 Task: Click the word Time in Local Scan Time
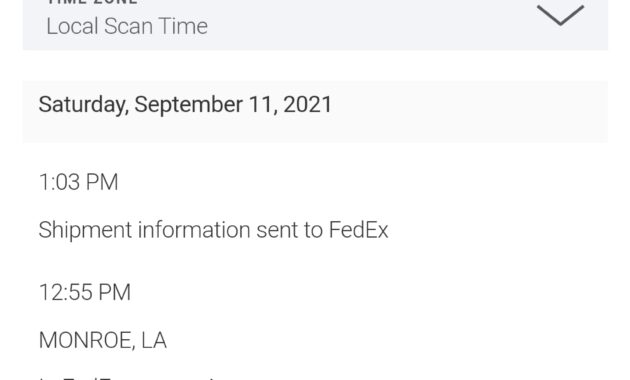click(183, 26)
